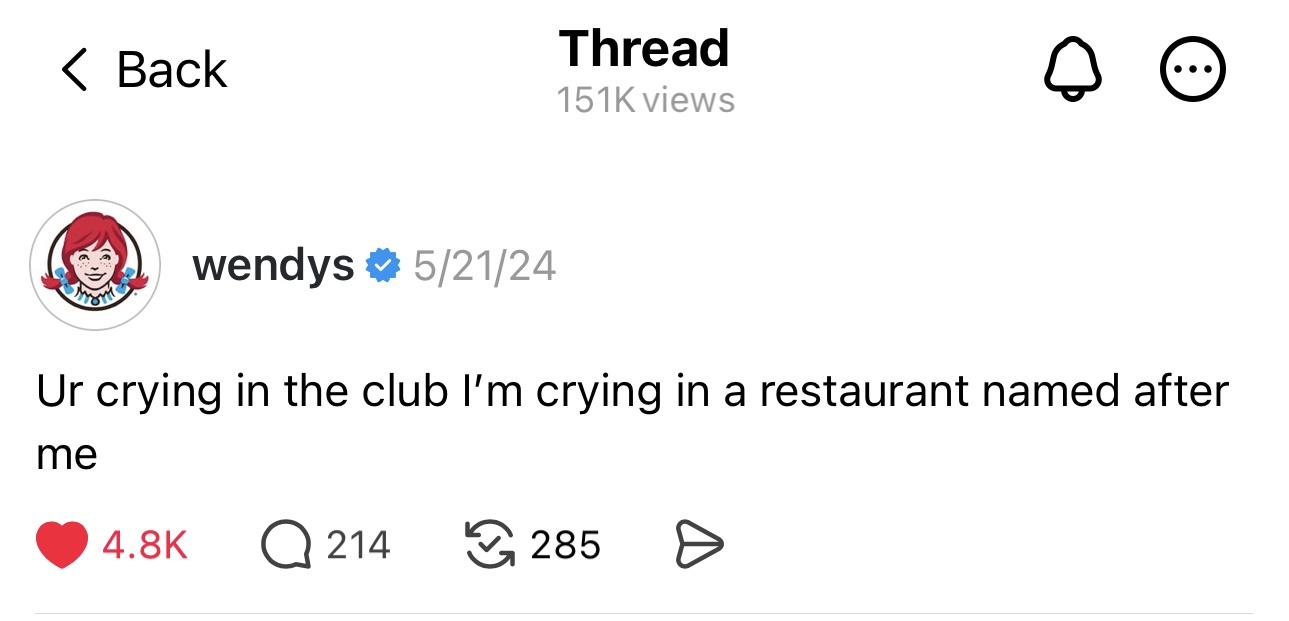Image resolution: width=1289 pixels, height=621 pixels.
Task: Tap the back chevron arrow
Action: (74, 70)
